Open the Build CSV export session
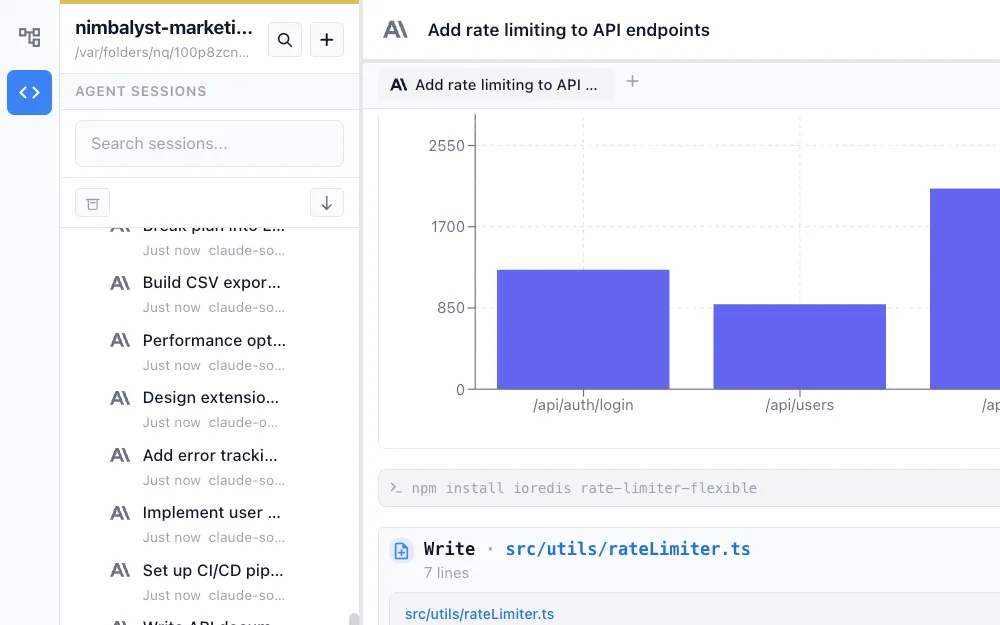The height and width of the screenshot is (625, 1000). [x=210, y=283]
